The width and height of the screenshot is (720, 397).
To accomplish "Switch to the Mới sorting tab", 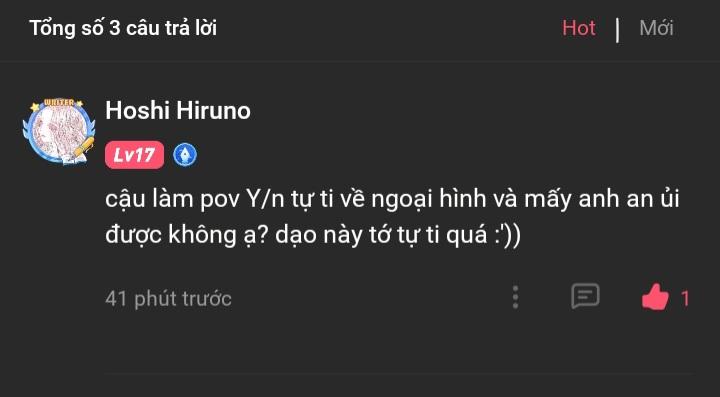I will coord(656,28).
